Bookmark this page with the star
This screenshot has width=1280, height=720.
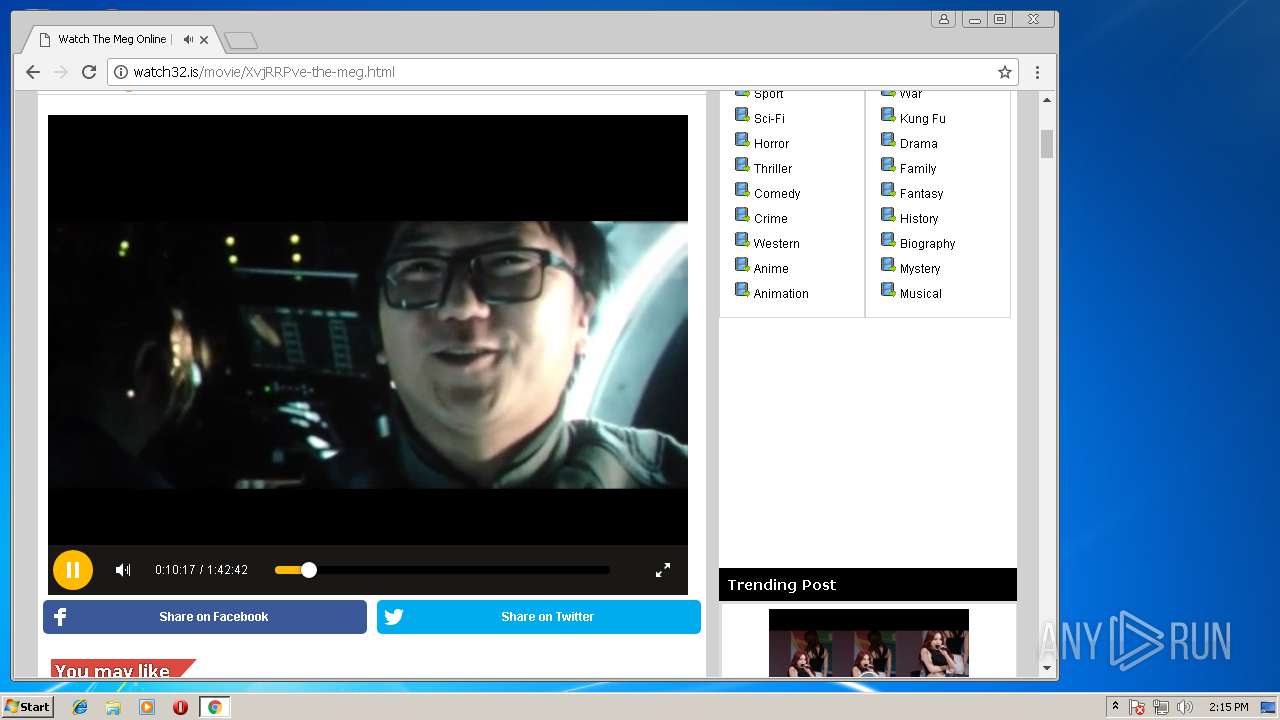(1005, 72)
